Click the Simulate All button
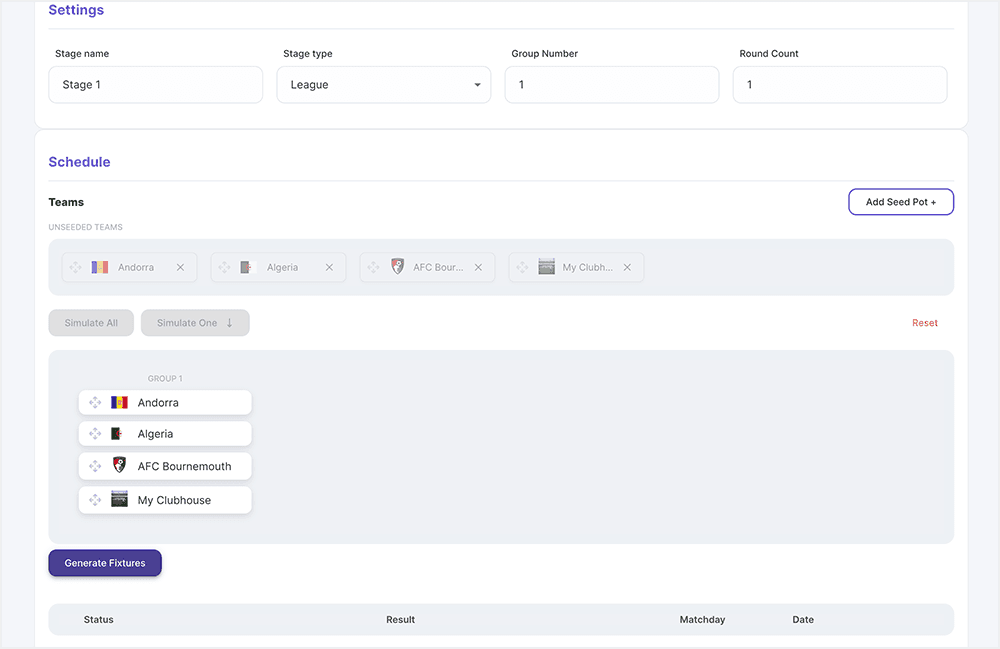Image resolution: width=1000 pixels, height=649 pixels. coord(91,323)
